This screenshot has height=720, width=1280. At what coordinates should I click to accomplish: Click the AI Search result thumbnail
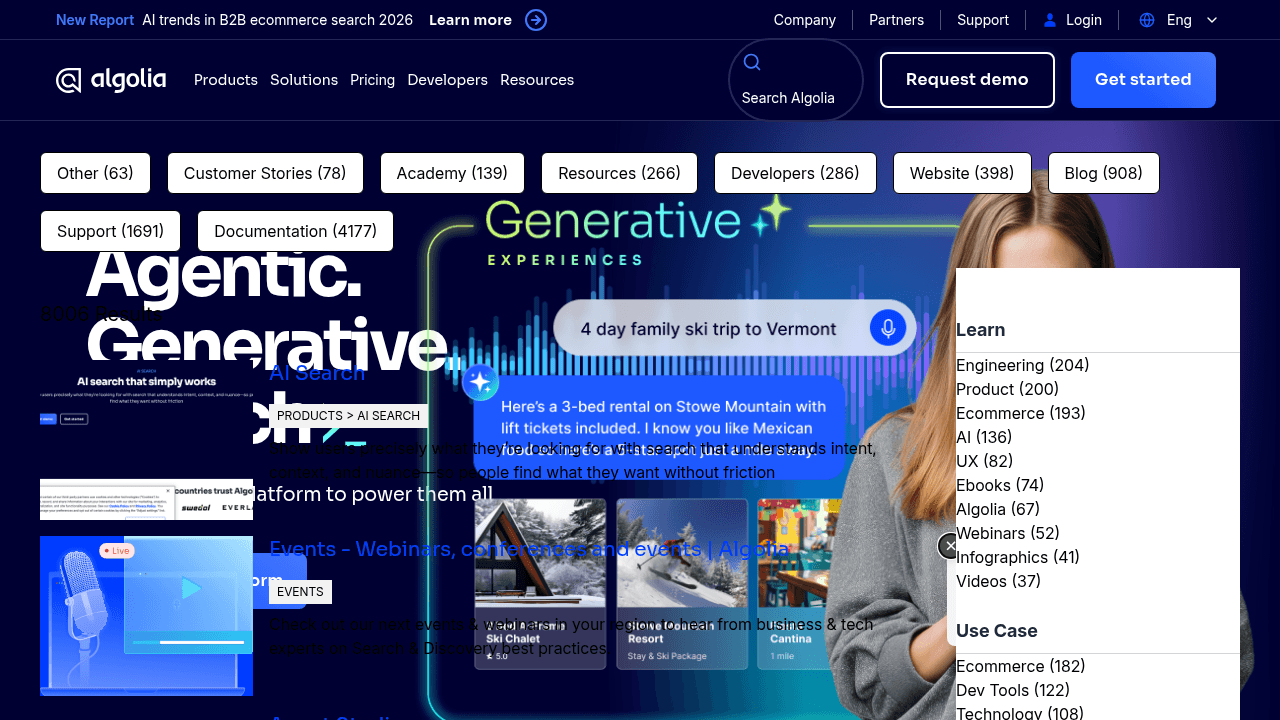146,440
